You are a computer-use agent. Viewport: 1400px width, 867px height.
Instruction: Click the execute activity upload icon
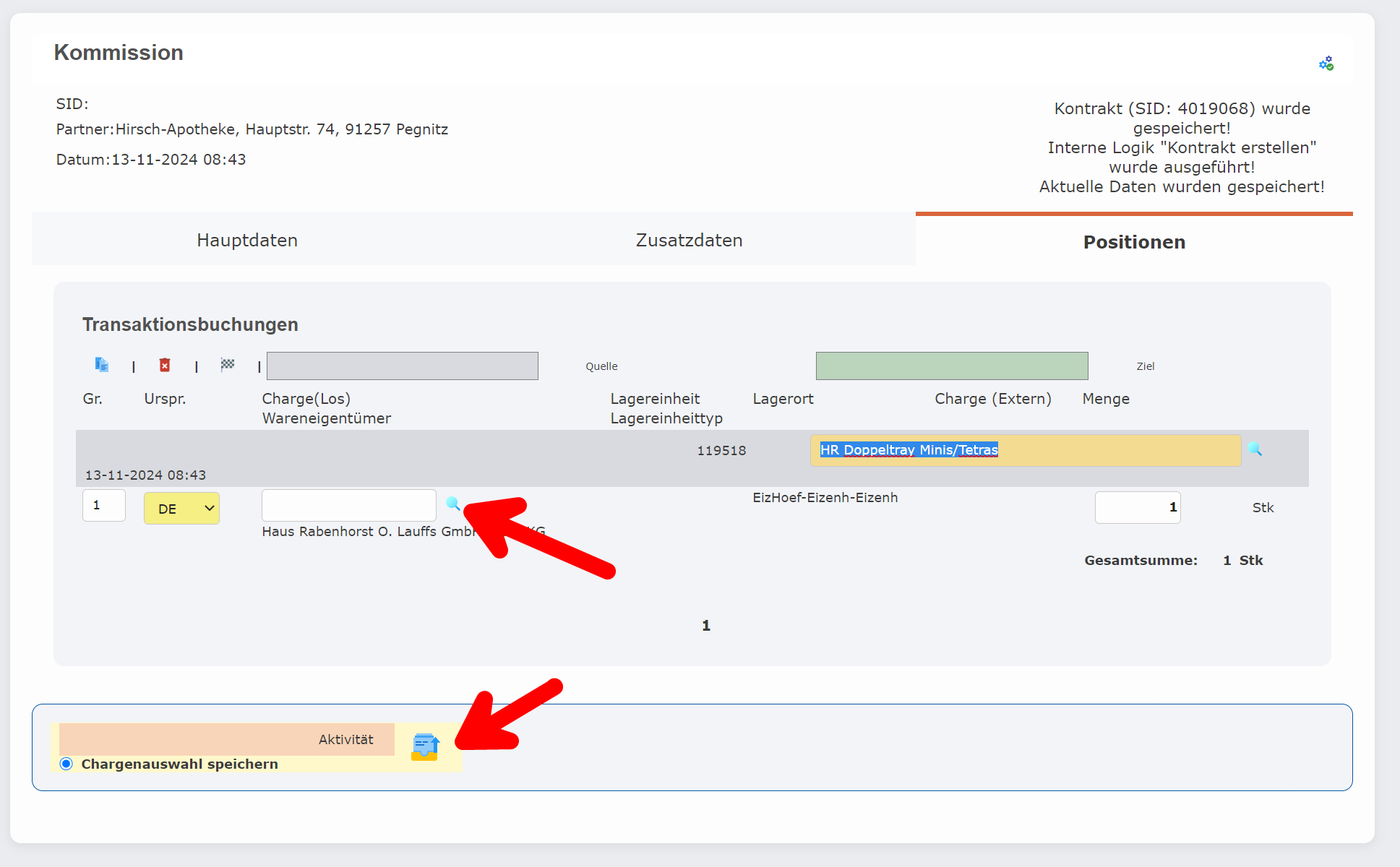point(425,746)
